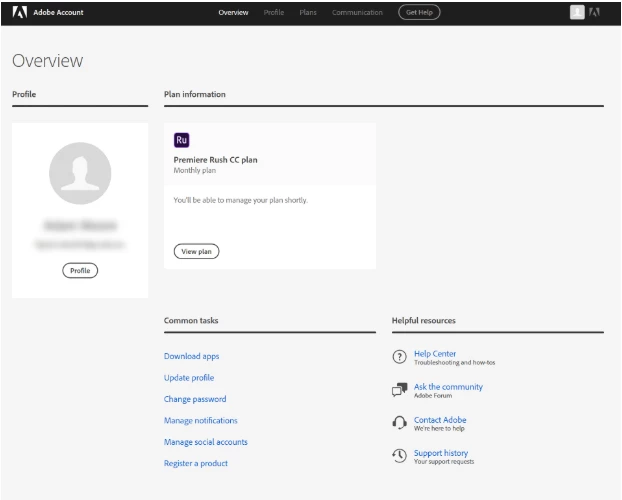Viewport: 622px width, 500px height.
Task: Click the Overview page heading
Action: 48,61
